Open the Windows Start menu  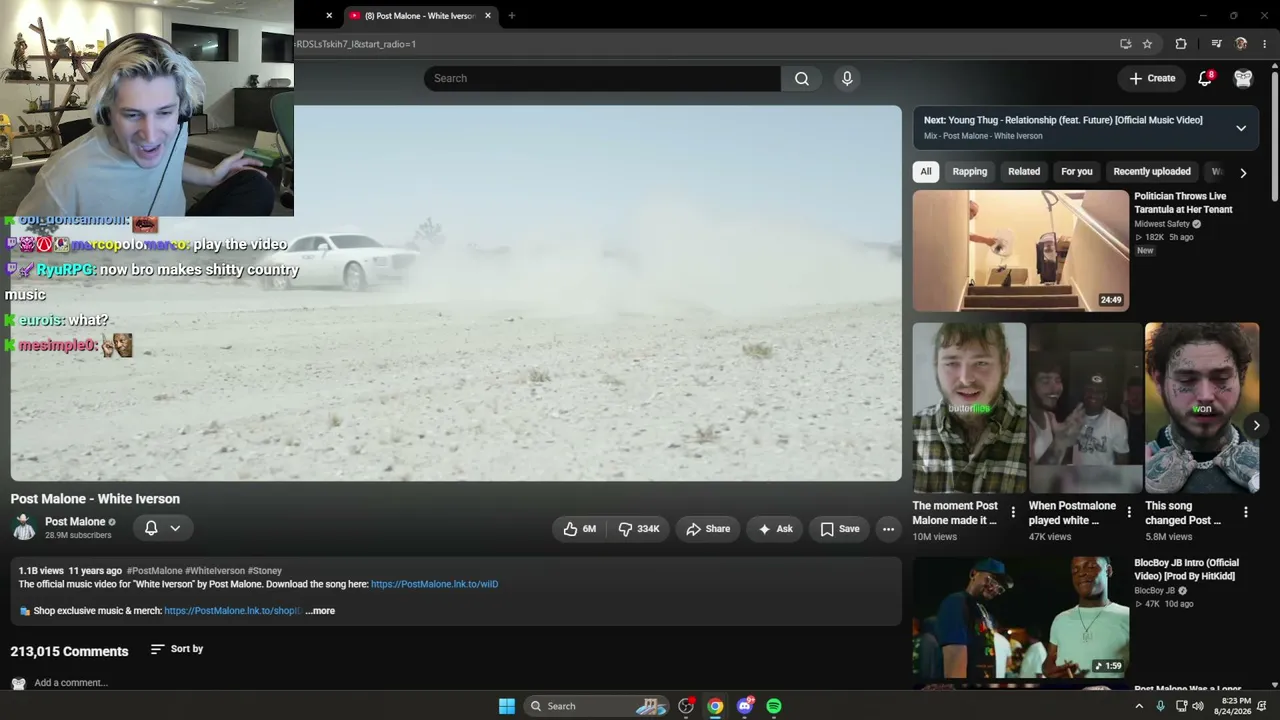coord(507,706)
